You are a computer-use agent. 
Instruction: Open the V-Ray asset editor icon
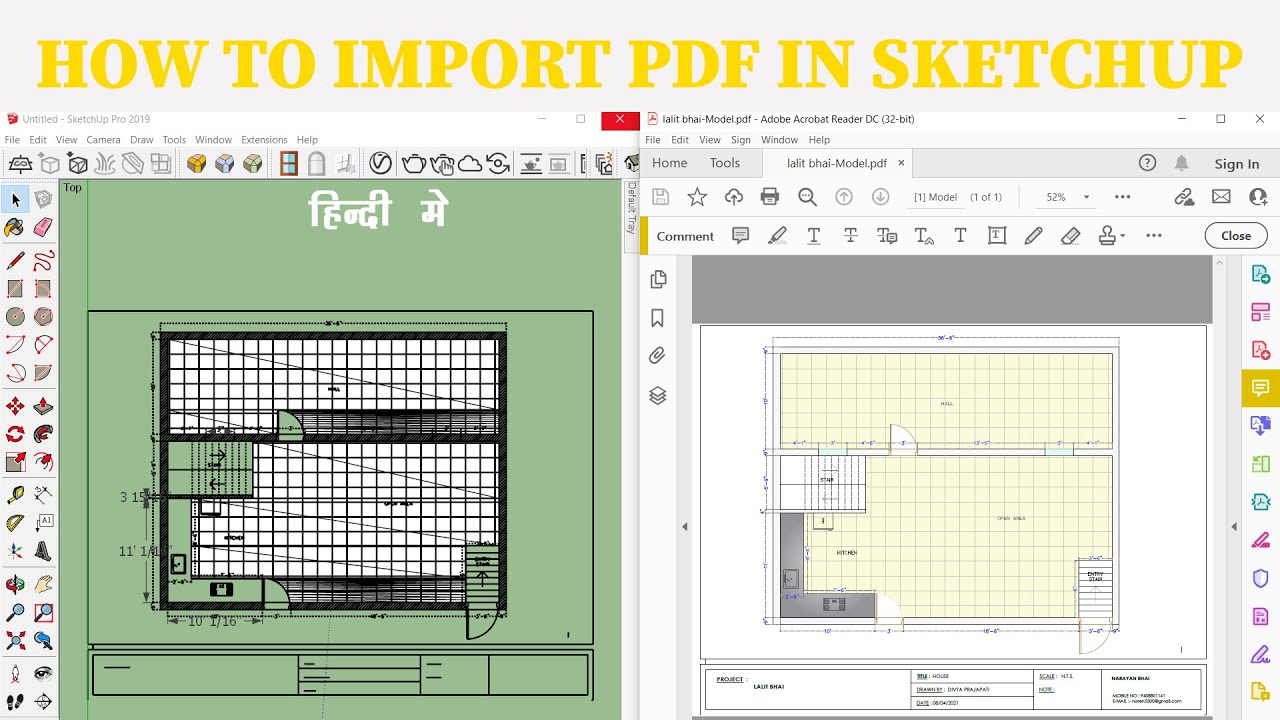point(380,163)
